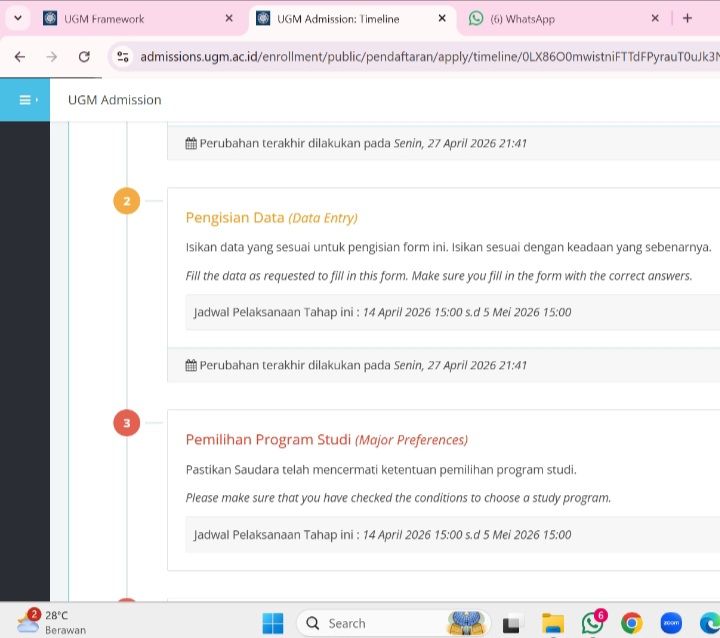The image size is (720, 638).
Task: Open Pengisian Data (Data Entry) heading
Action: pyautogui.click(x=271, y=217)
